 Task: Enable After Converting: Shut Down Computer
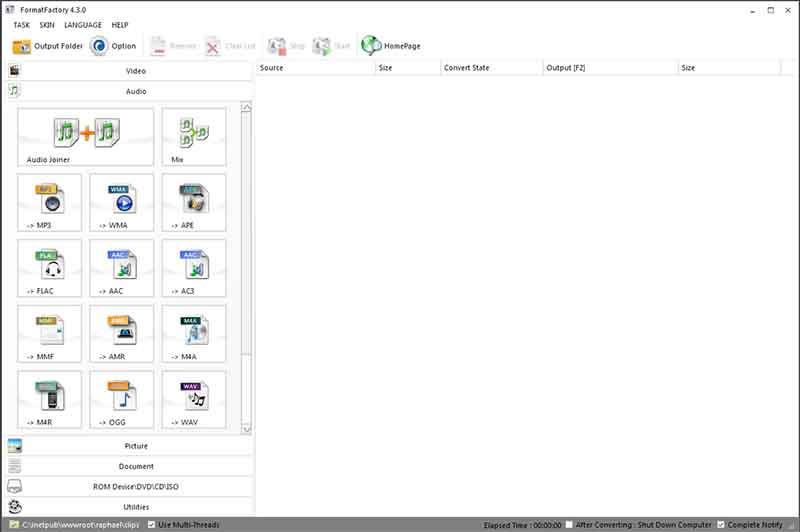(569, 524)
